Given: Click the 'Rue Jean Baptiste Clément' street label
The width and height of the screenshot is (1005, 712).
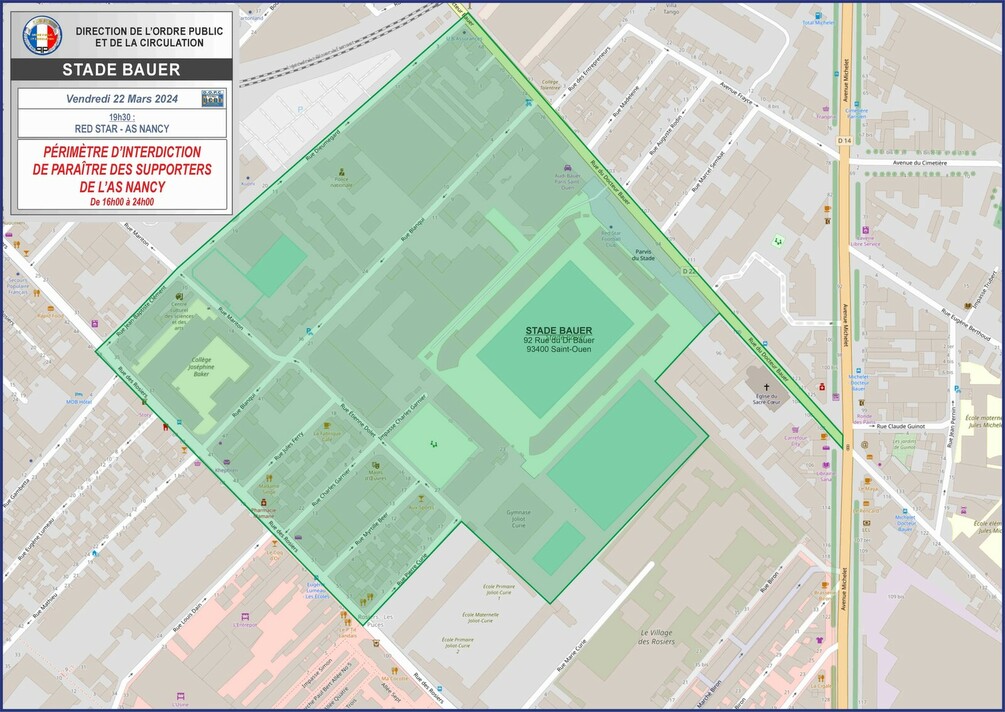Looking at the screenshot, I should (142, 311).
